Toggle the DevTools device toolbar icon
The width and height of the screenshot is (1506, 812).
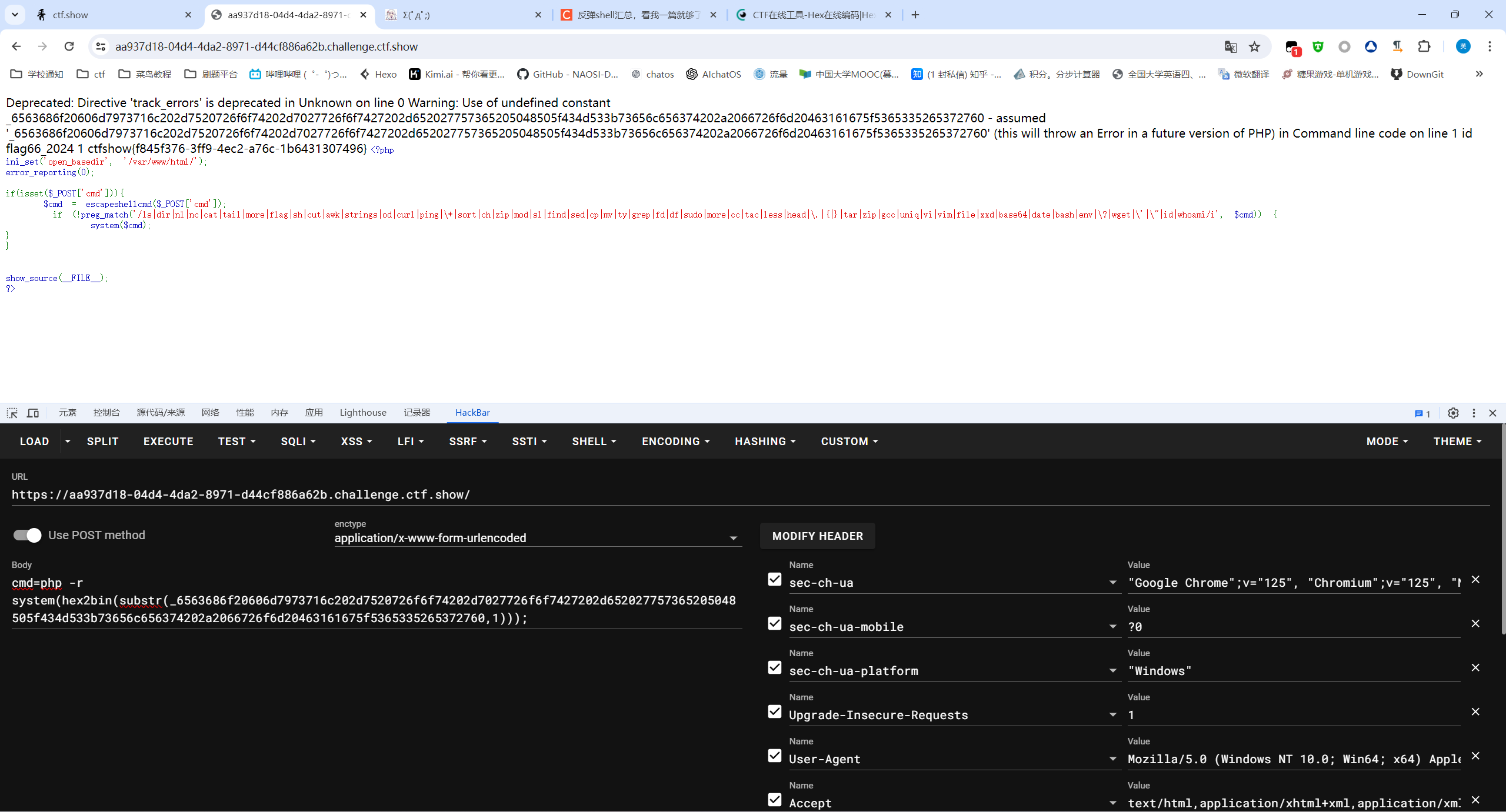pos(33,413)
